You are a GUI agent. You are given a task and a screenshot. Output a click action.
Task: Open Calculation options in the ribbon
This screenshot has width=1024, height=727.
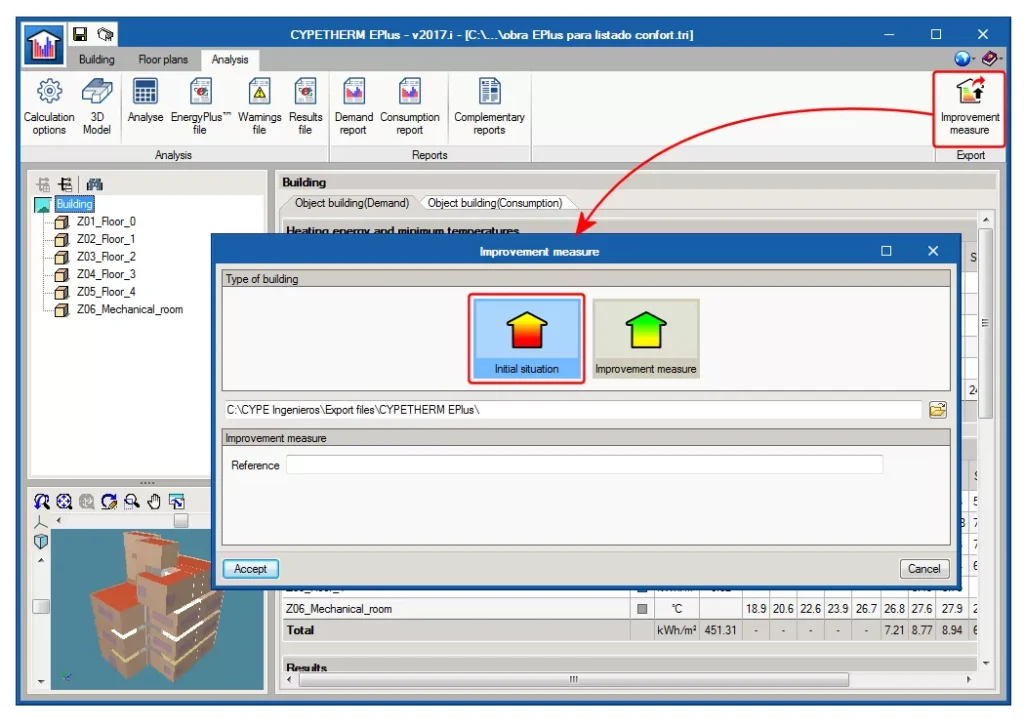(x=49, y=107)
